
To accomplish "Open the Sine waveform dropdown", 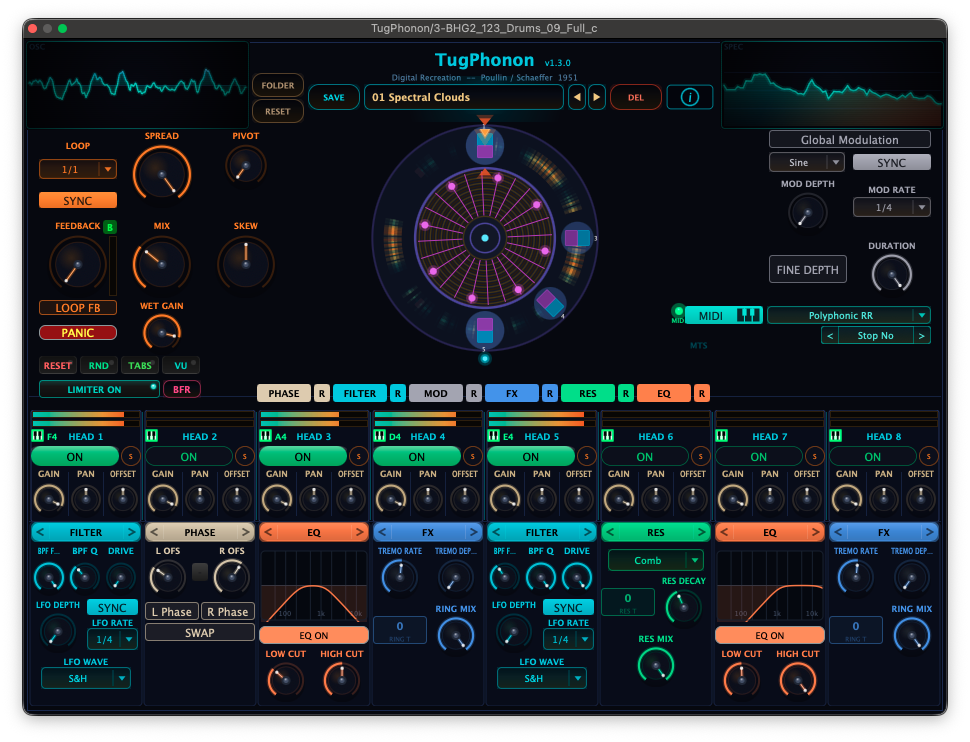I will click(807, 162).
